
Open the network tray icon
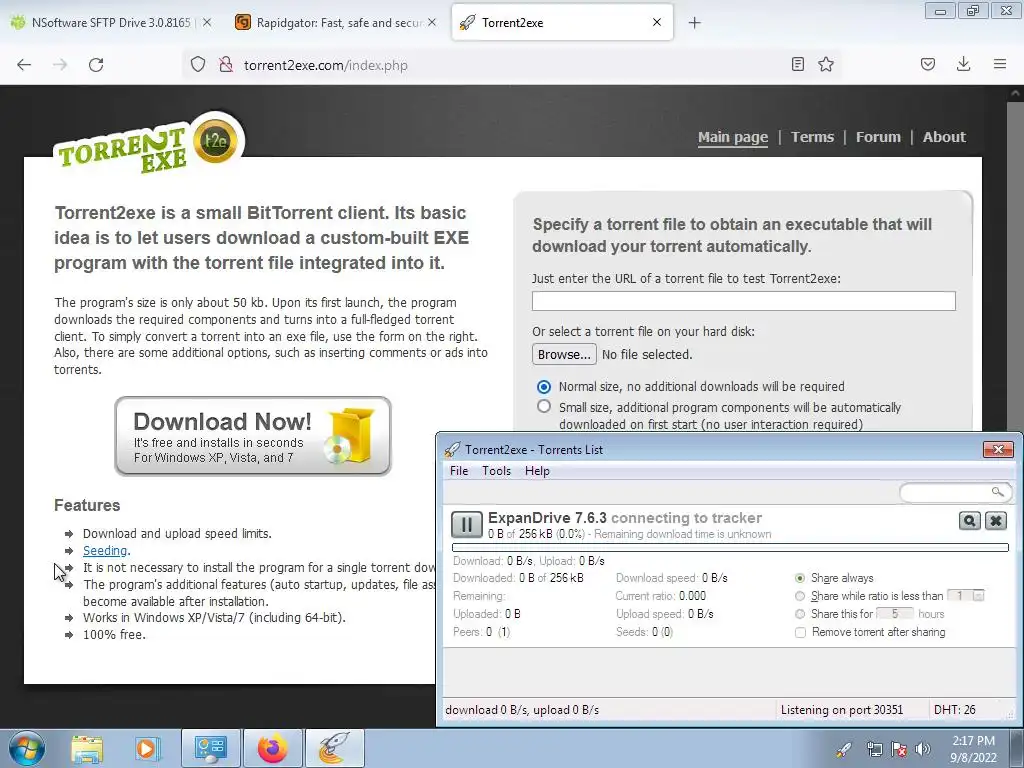coord(874,750)
